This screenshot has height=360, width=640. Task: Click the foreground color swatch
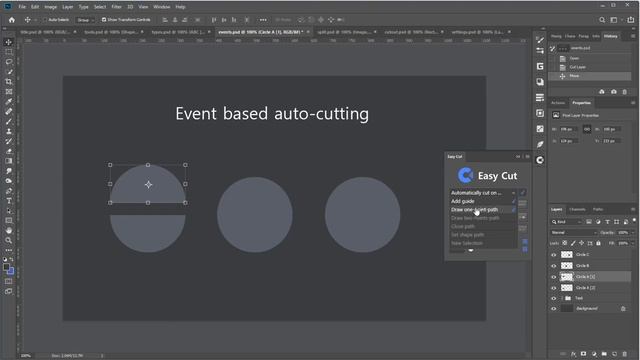coord(6,267)
